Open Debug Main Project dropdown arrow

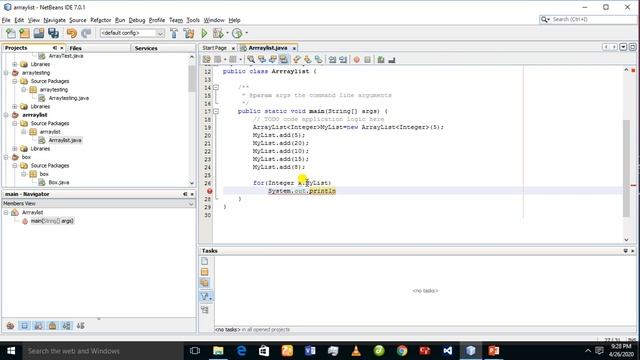point(227,33)
